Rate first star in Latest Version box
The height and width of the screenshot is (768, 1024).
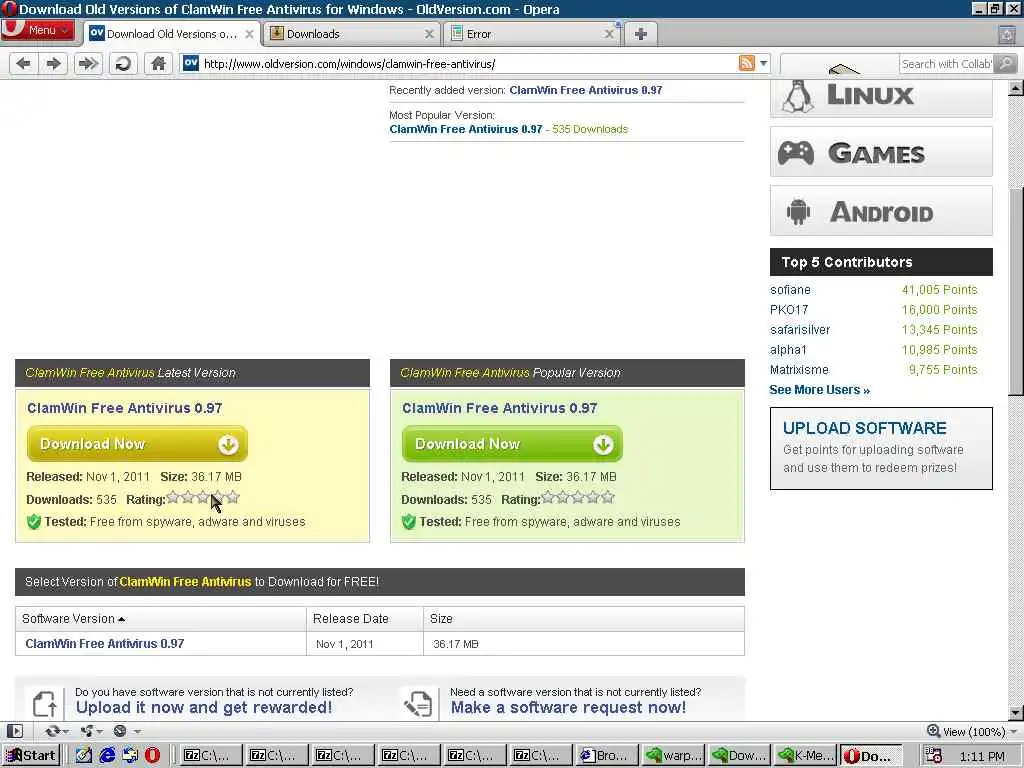click(173, 498)
